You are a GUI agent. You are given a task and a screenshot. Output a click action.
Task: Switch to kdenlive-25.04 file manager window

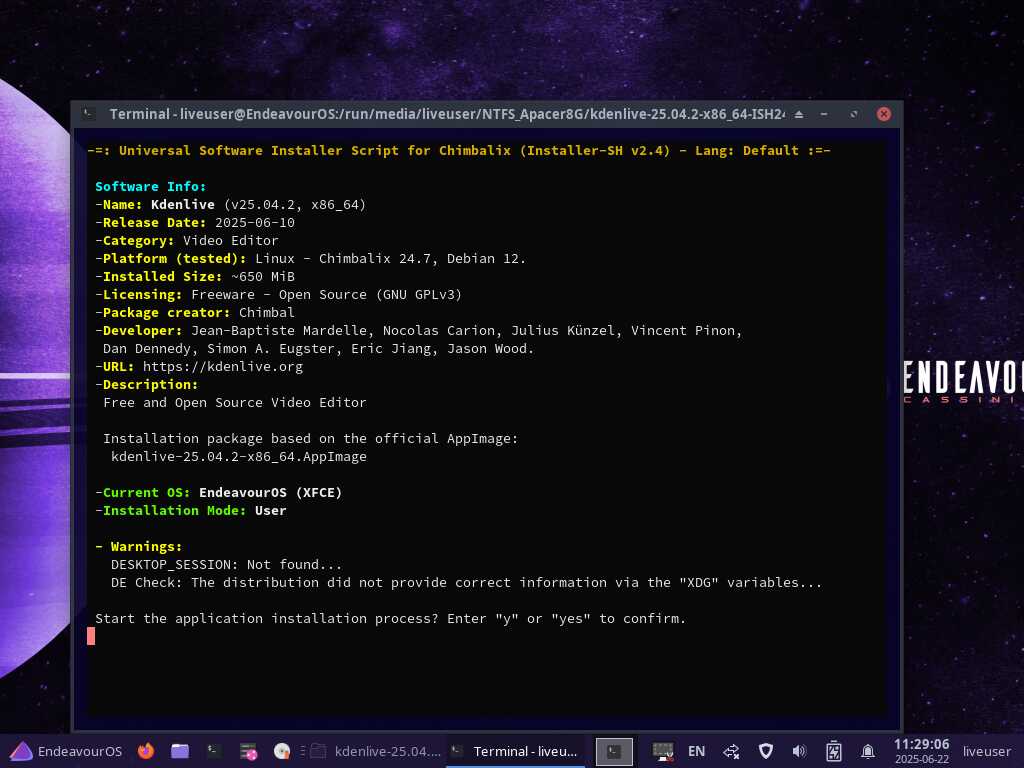click(375, 751)
